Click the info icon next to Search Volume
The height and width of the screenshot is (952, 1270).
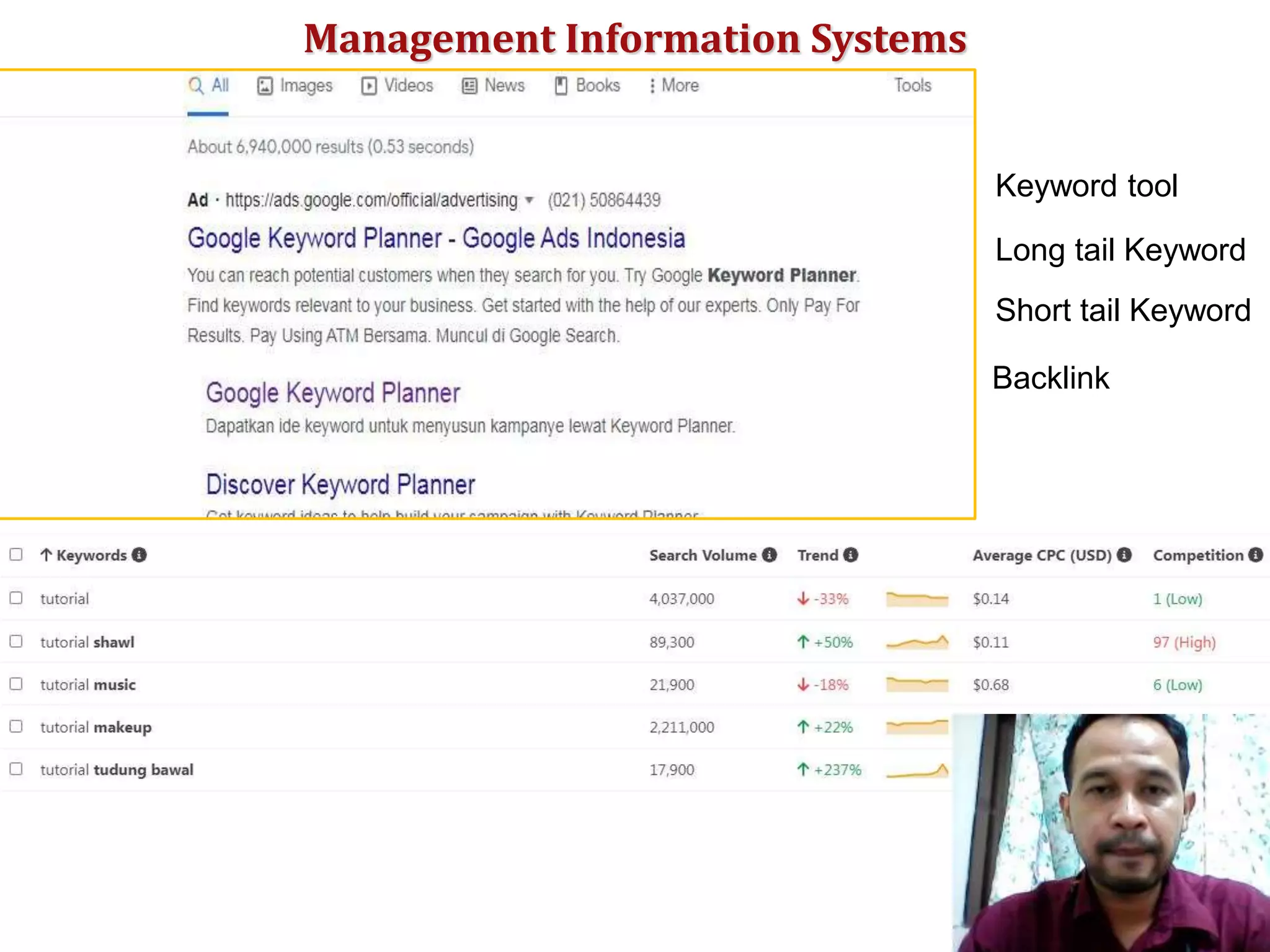(770, 555)
